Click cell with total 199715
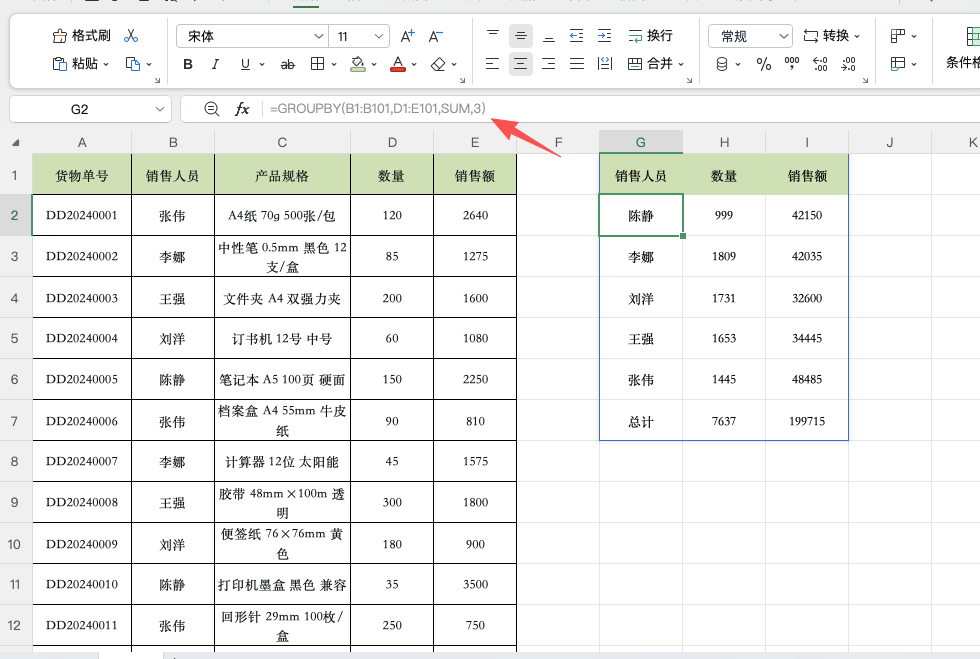 [x=807, y=421]
